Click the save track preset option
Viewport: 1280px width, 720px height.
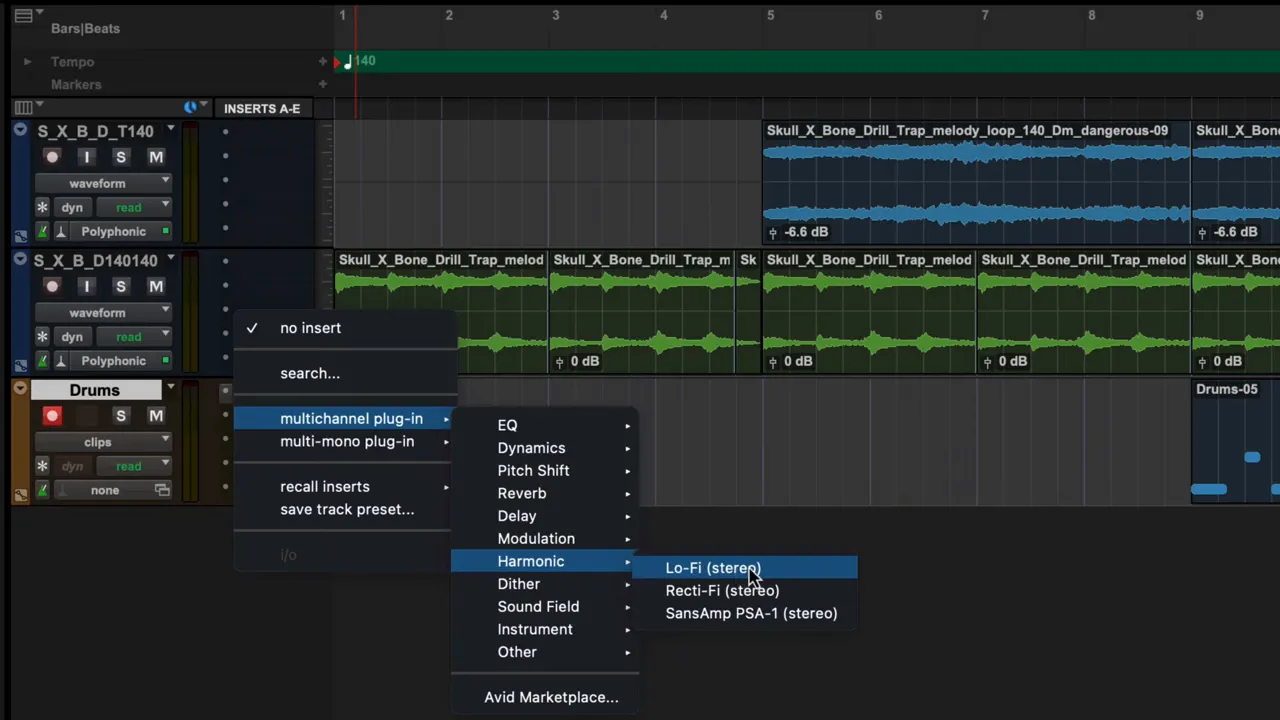(346, 509)
